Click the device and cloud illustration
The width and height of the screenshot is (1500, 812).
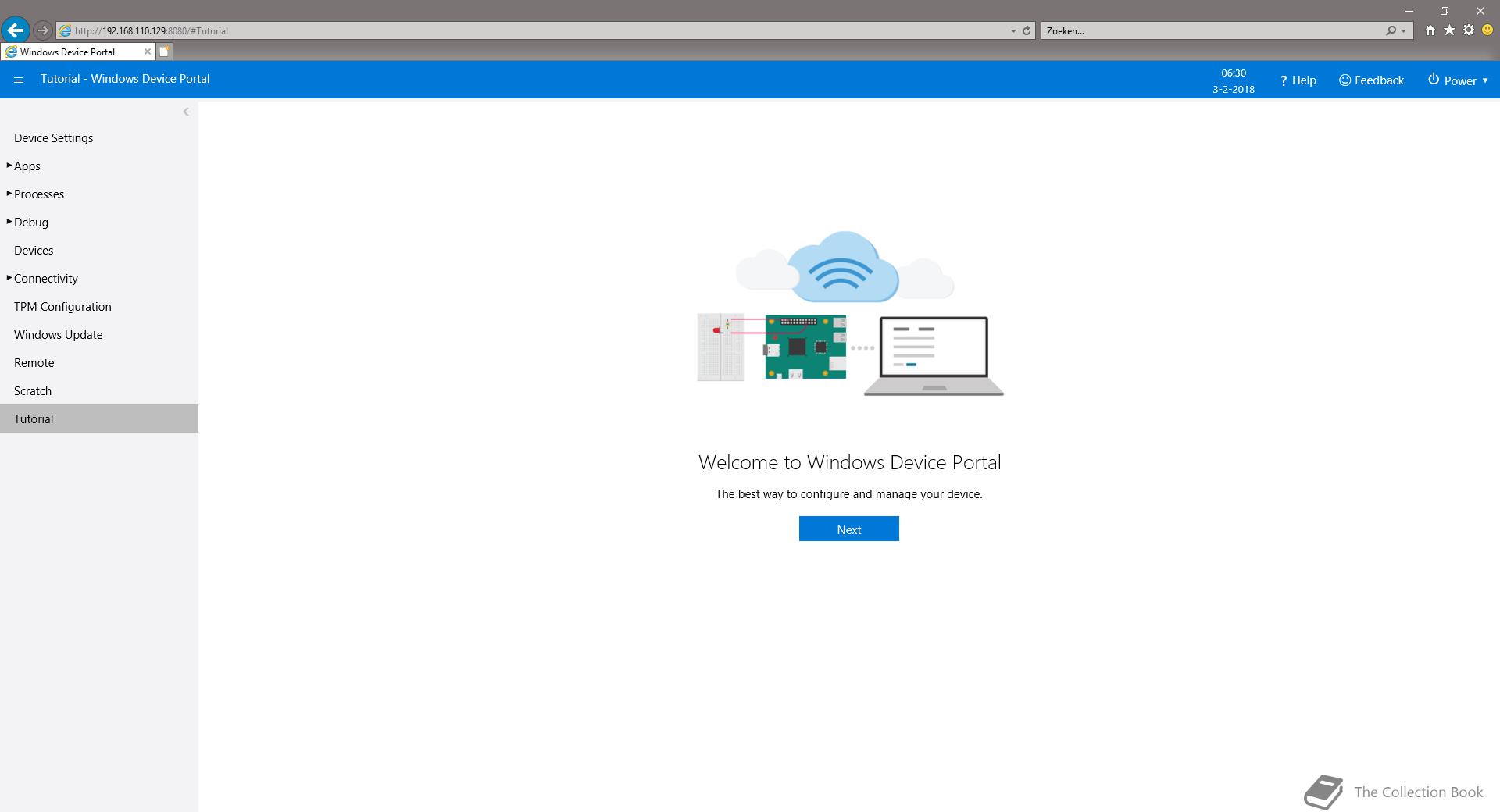pos(850,313)
